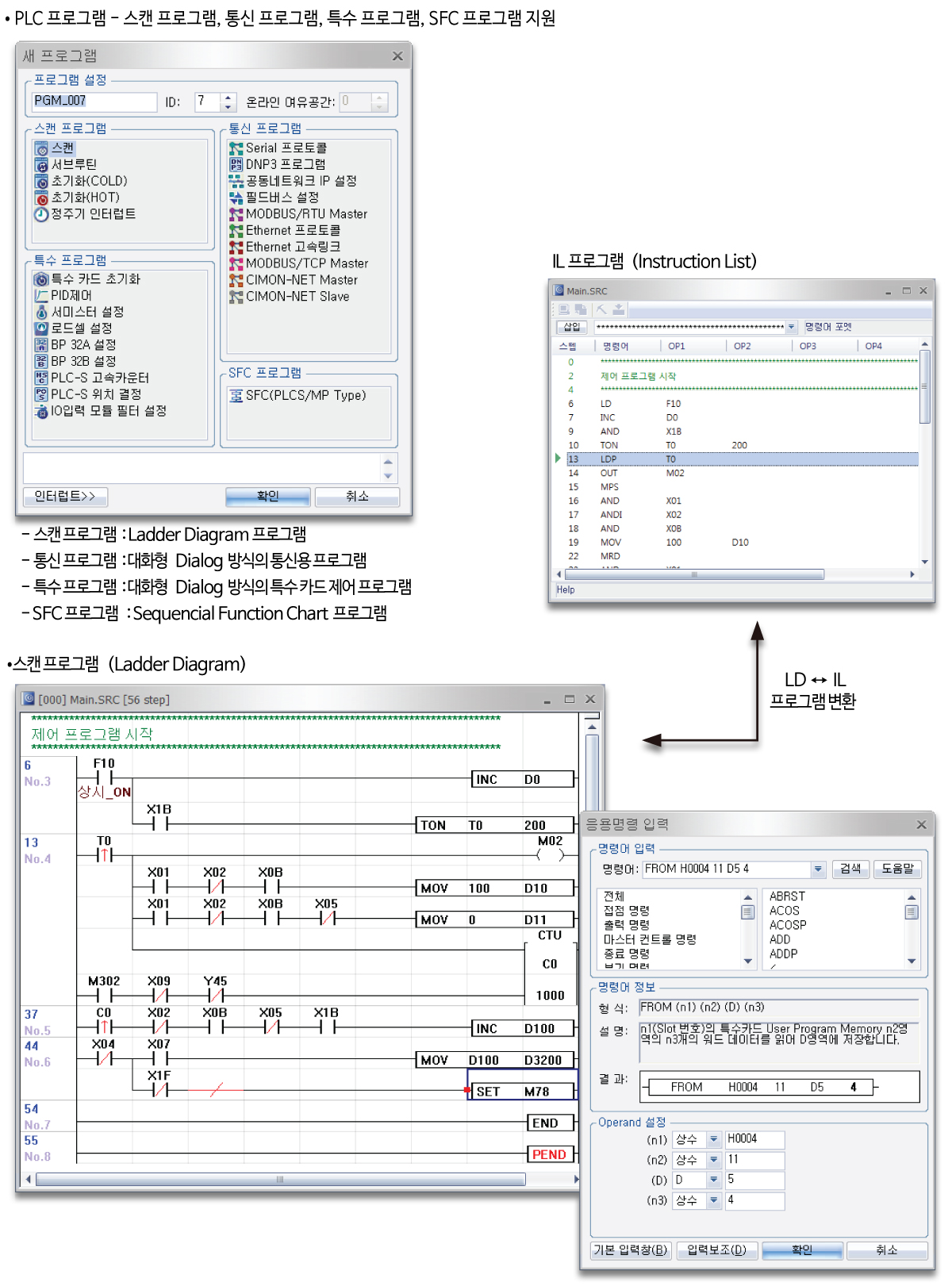The height and width of the screenshot is (1286, 952).
Task: Select 특수 카드 초기화 item
Action: (87, 279)
